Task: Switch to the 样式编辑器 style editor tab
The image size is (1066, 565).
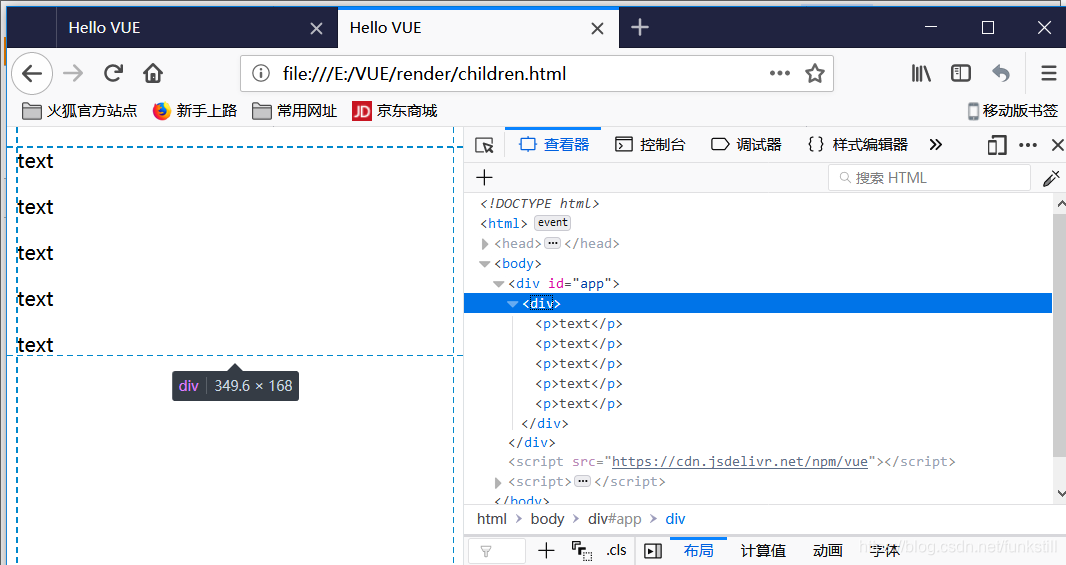Action: (857, 145)
